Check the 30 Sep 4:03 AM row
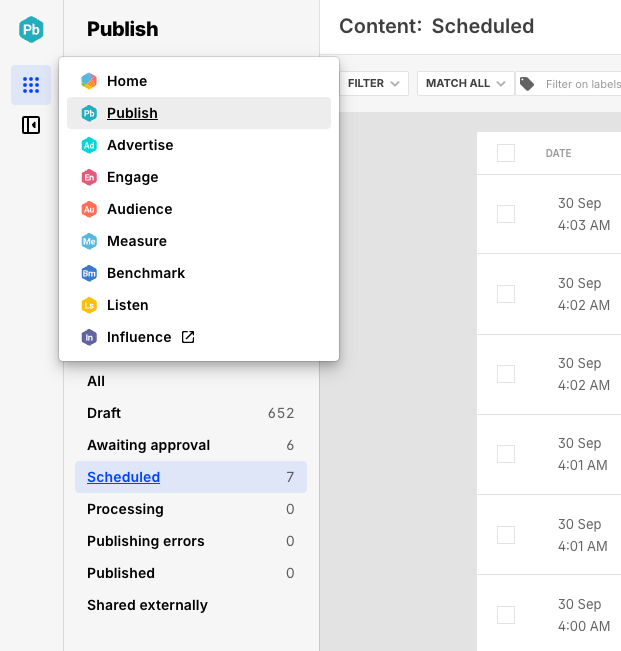621x651 pixels. 506,214
